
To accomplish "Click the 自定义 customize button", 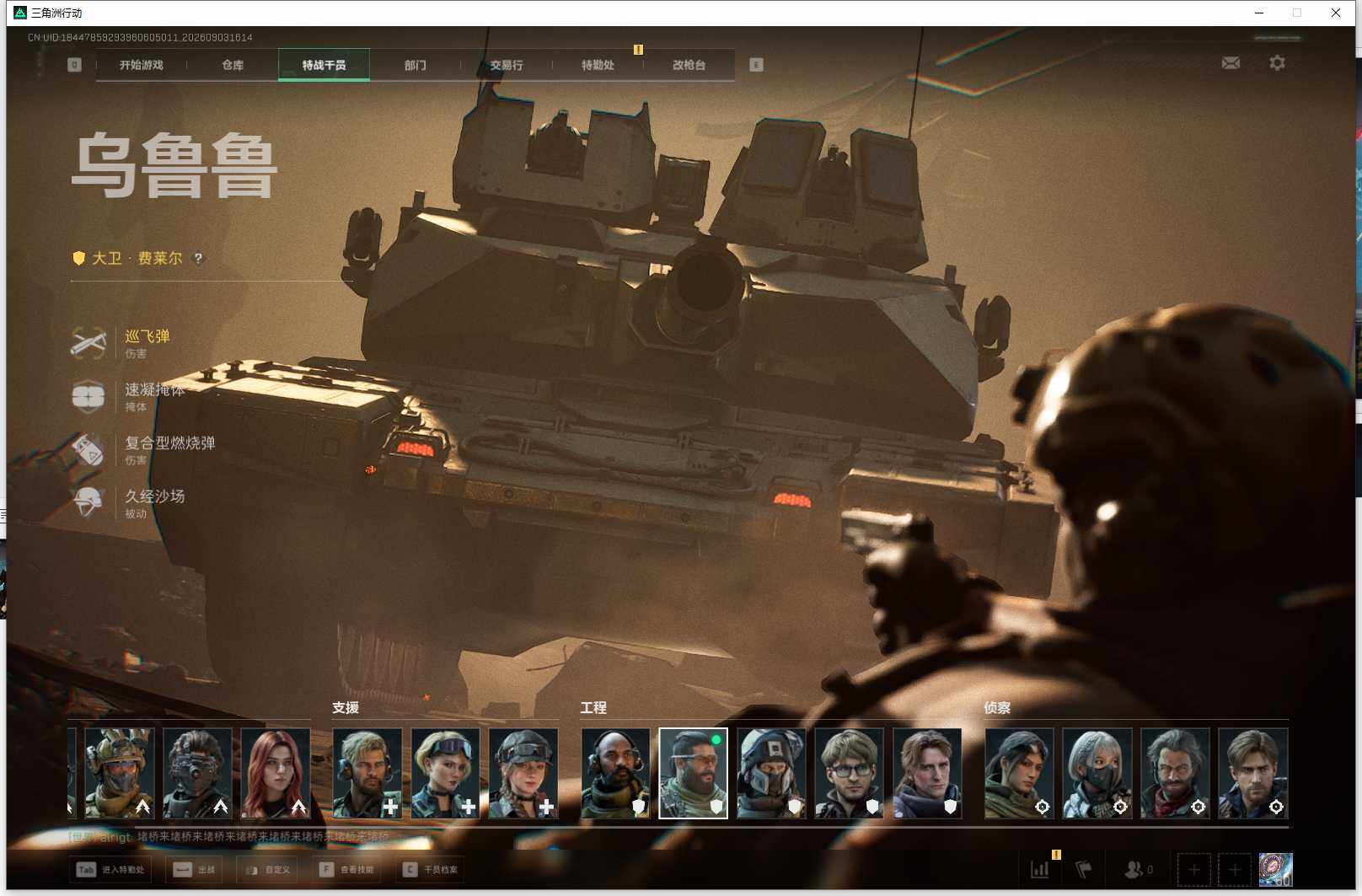I will tap(267, 870).
